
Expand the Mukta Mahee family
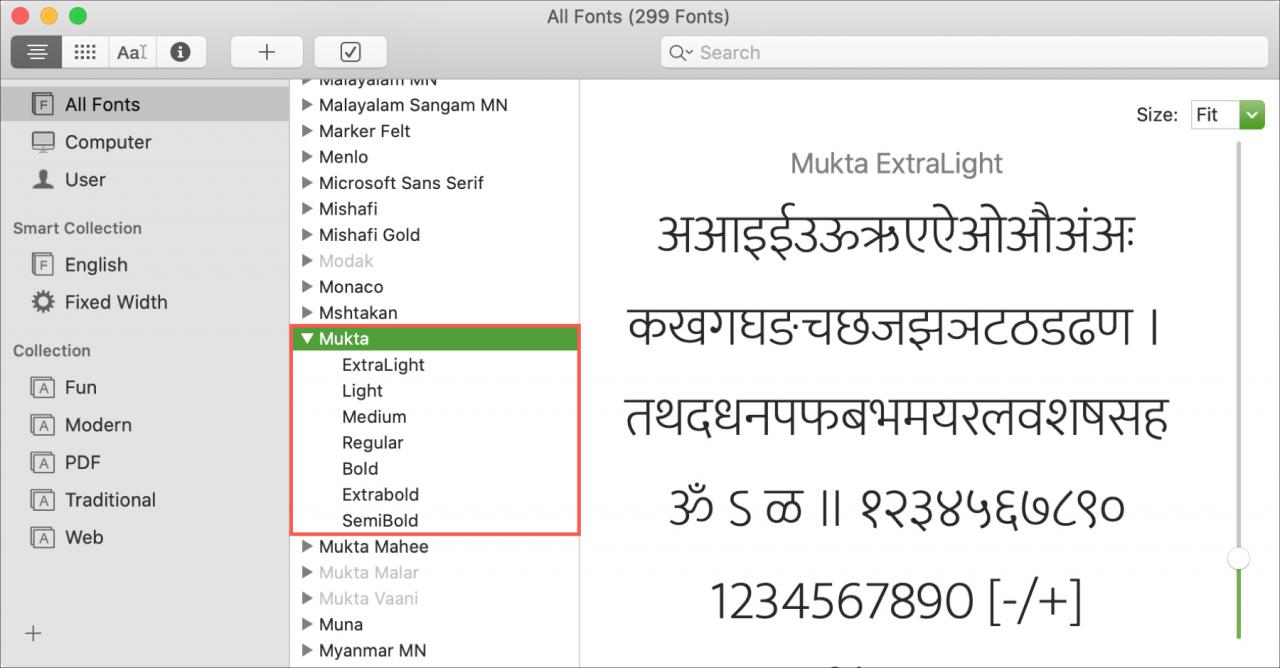click(x=306, y=547)
